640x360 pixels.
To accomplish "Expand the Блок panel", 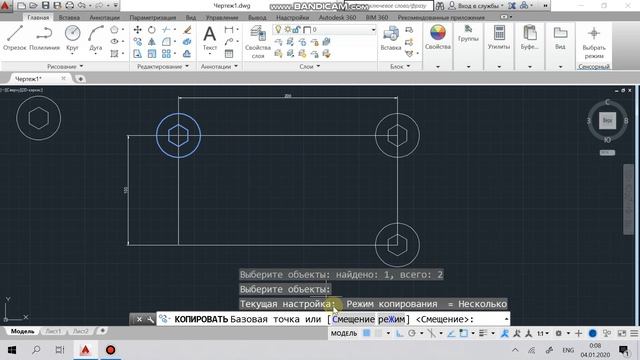I will pyautogui.click(x=400, y=66).
